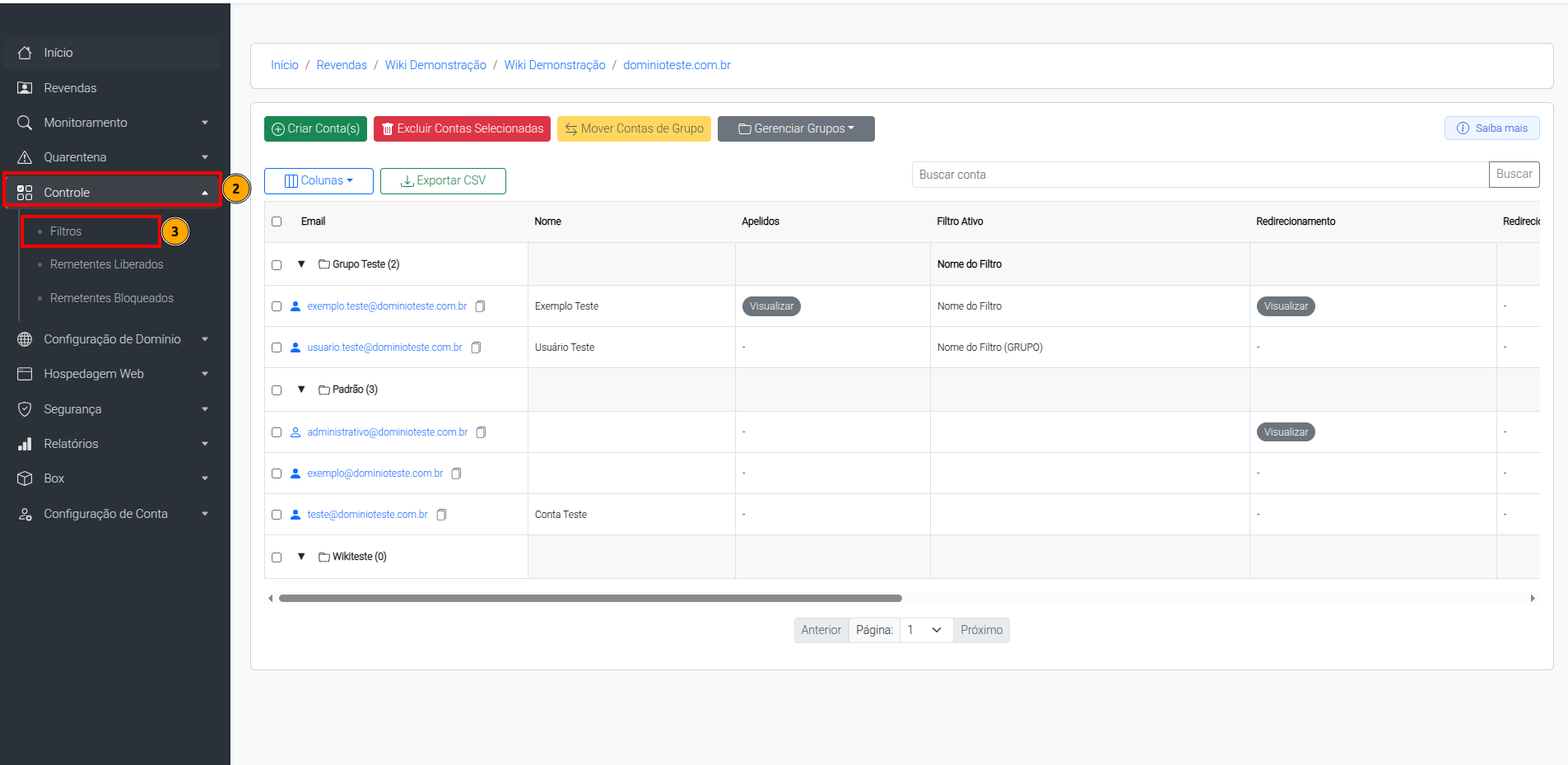Click the Configuração de Domínio globe icon
The height and width of the screenshot is (765, 1568).
25,339
